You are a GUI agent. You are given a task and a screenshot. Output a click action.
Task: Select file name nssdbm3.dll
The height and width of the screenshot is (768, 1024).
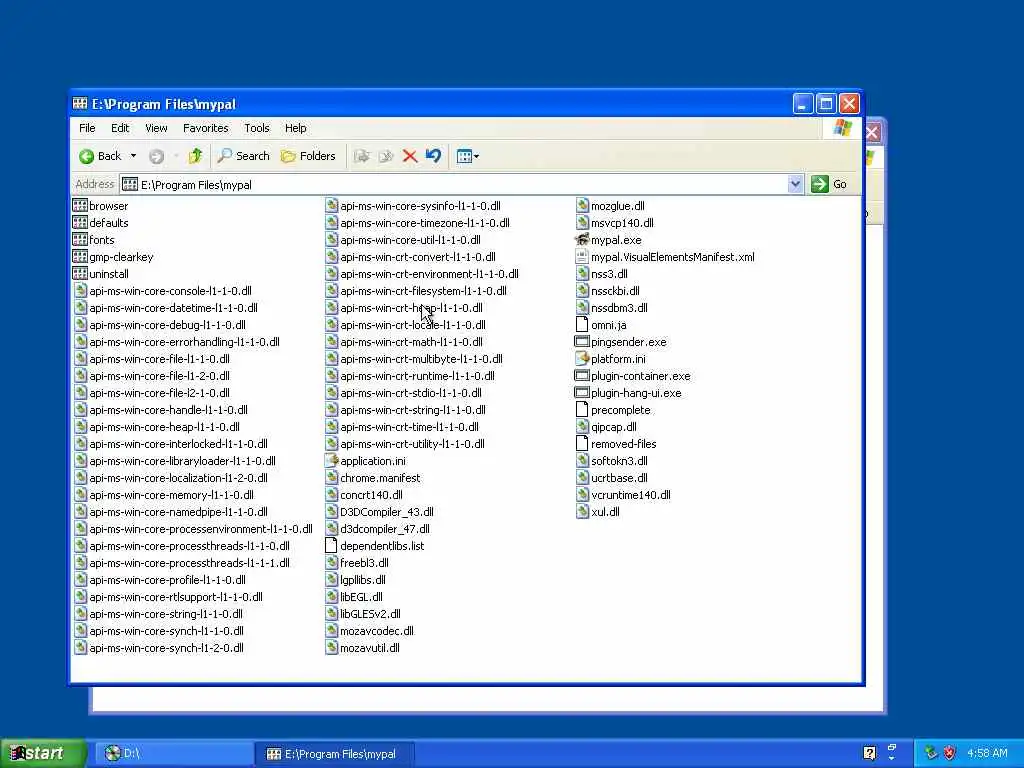619,308
